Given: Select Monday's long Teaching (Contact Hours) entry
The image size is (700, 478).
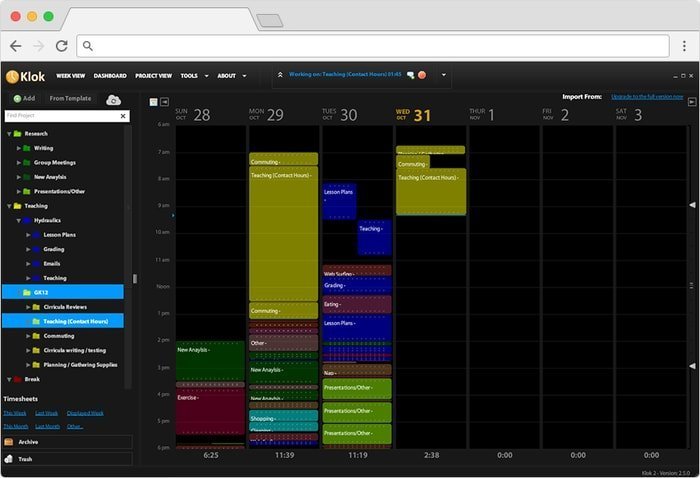Looking at the screenshot, I should tap(283, 234).
